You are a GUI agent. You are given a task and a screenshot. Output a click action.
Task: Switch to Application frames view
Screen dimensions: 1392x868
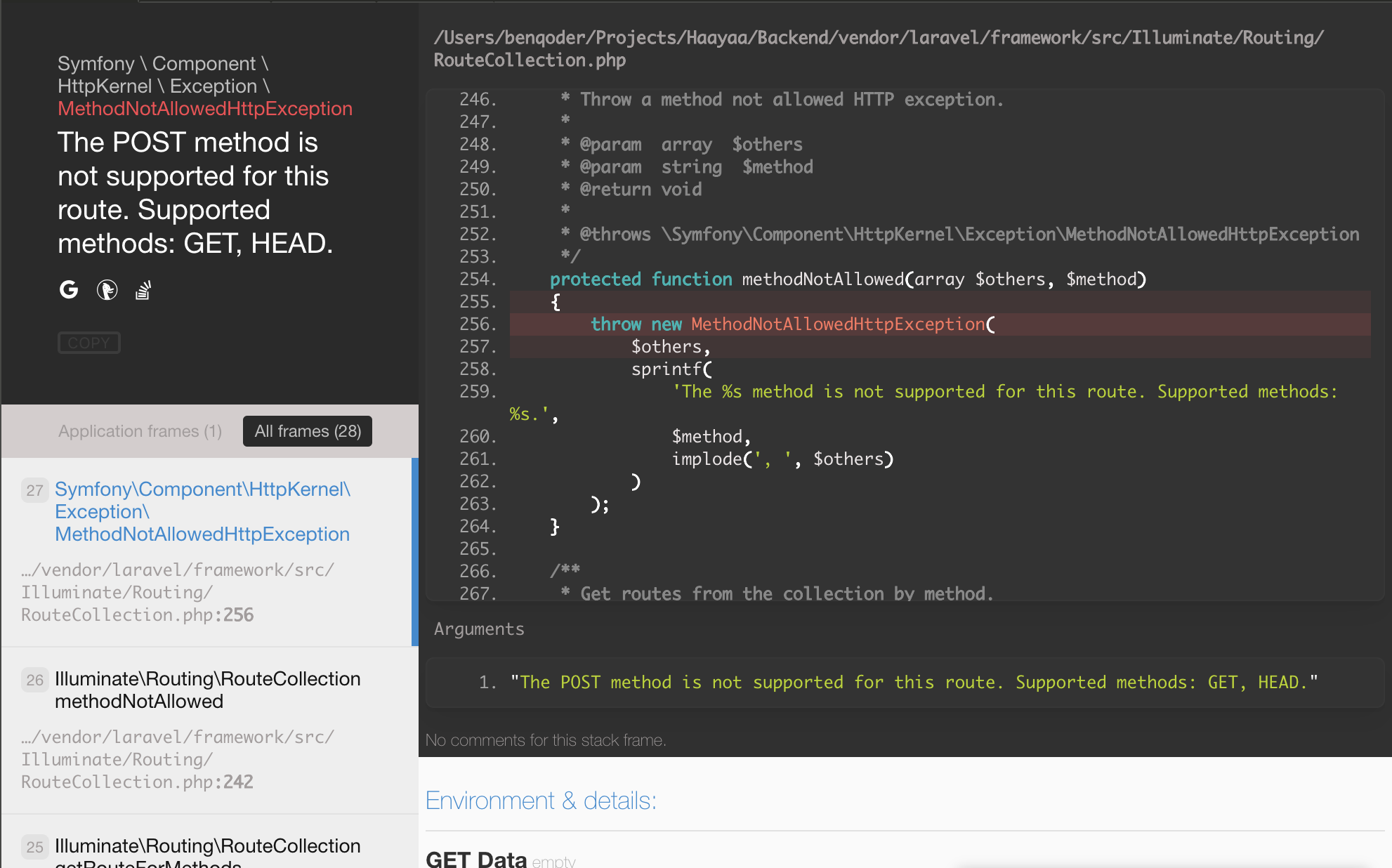click(140, 430)
